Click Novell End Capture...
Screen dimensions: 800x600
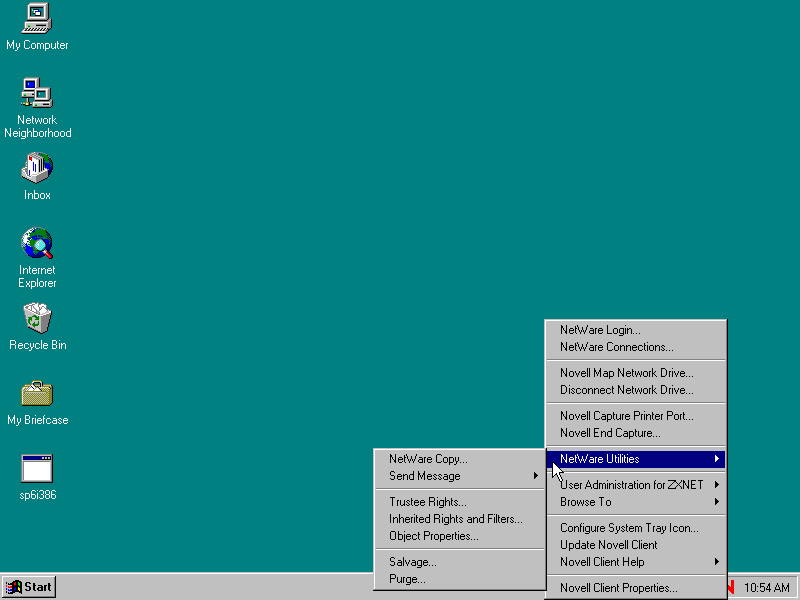point(636,433)
